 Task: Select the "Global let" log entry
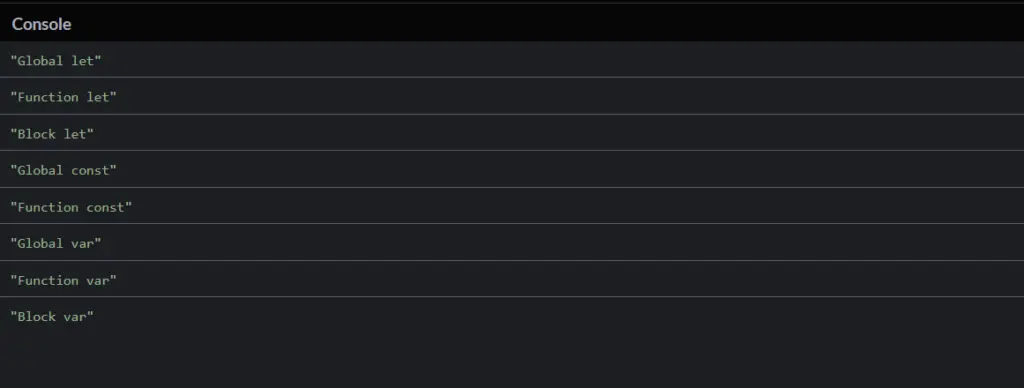(512, 60)
